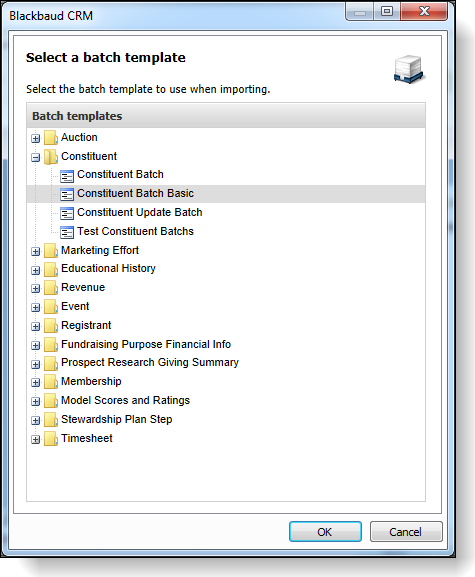Select Fundraising Purpose Financial Info folder
The image size is (475, 577).
[146, 344]
